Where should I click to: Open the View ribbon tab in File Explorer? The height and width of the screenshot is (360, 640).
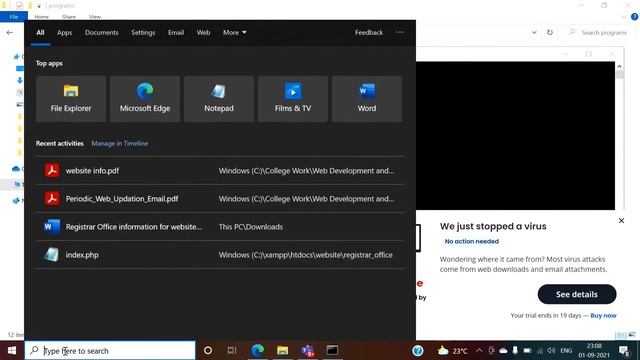(95, 17)
